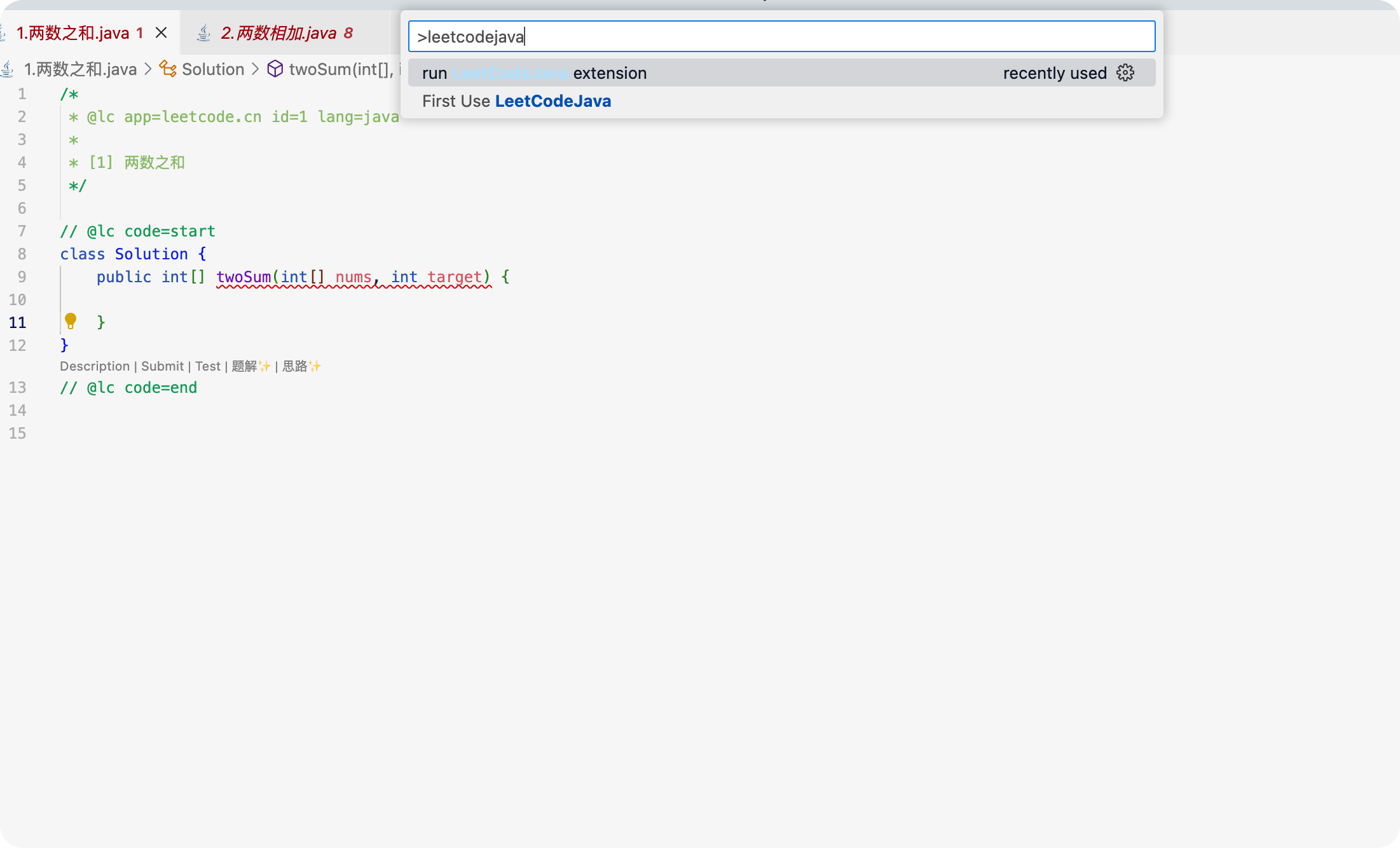Open the 思路 code lens link
This screenshot has width=1400, height=848.
click(x=301, y=366)
